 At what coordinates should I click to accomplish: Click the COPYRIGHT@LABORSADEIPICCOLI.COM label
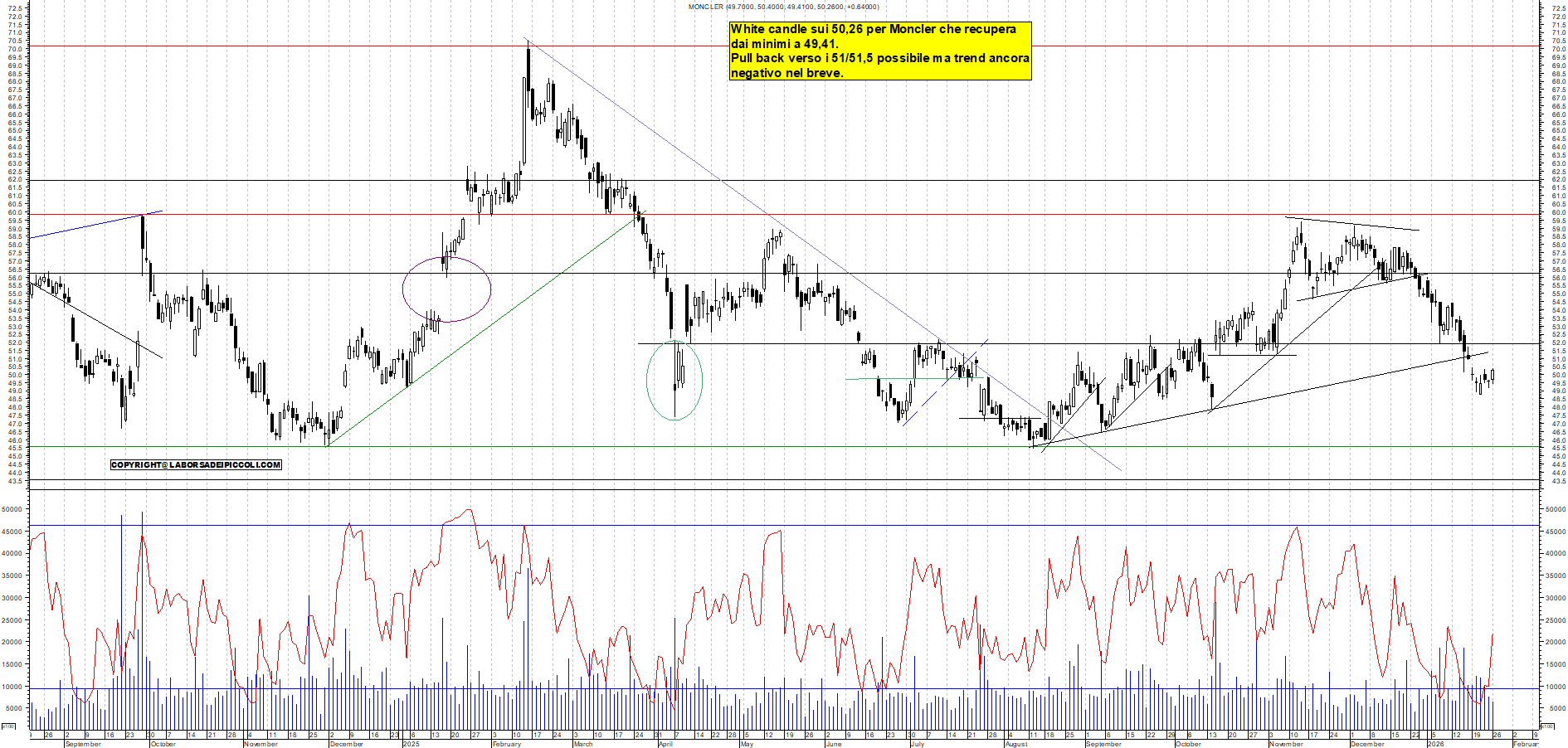click(196, 465)
